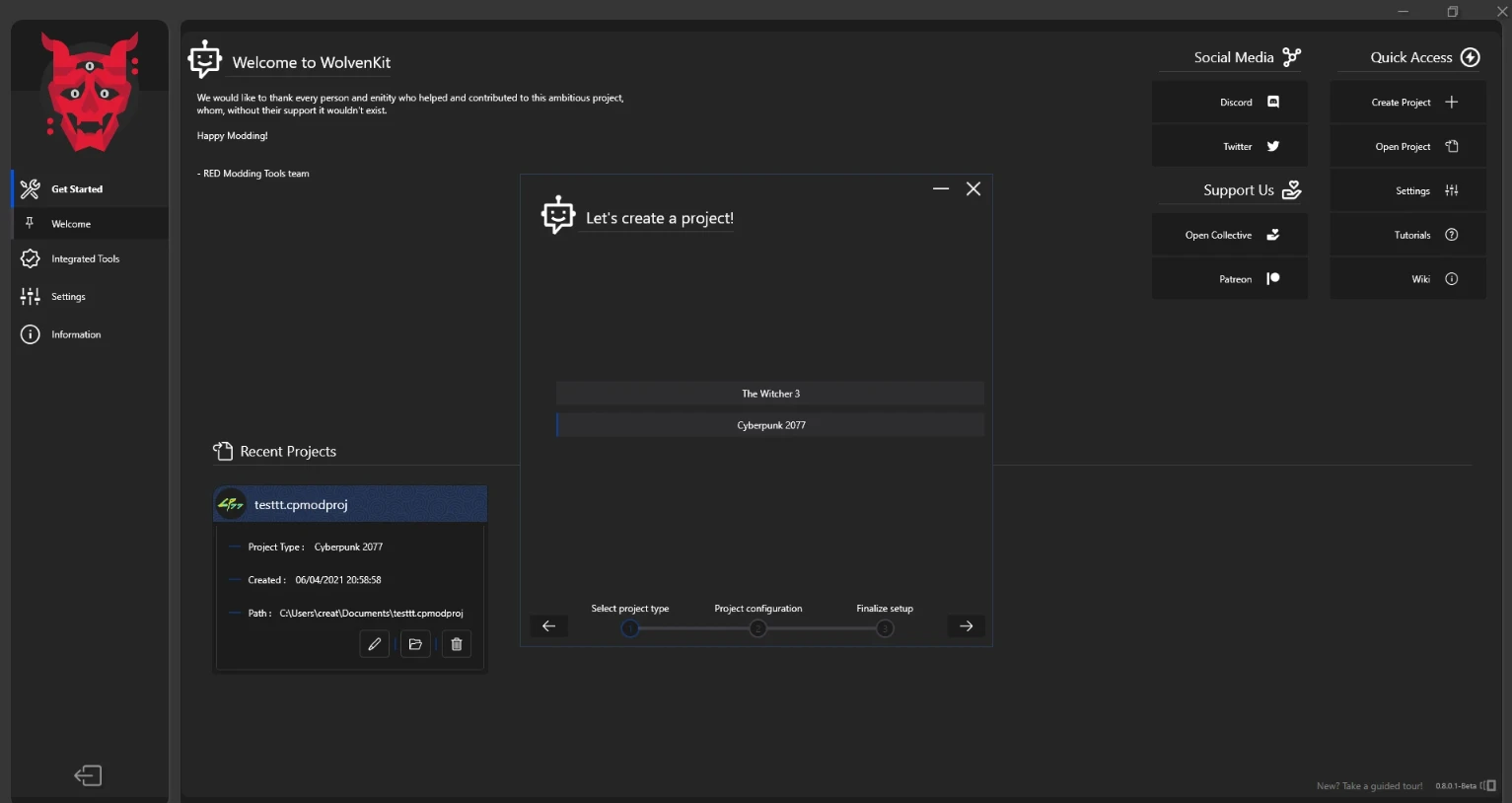Click the testtt.cpmodproj project logo icon
The height and width of the screenshot is (803, 1512).
pyautogui.click(x=231, y=504)
